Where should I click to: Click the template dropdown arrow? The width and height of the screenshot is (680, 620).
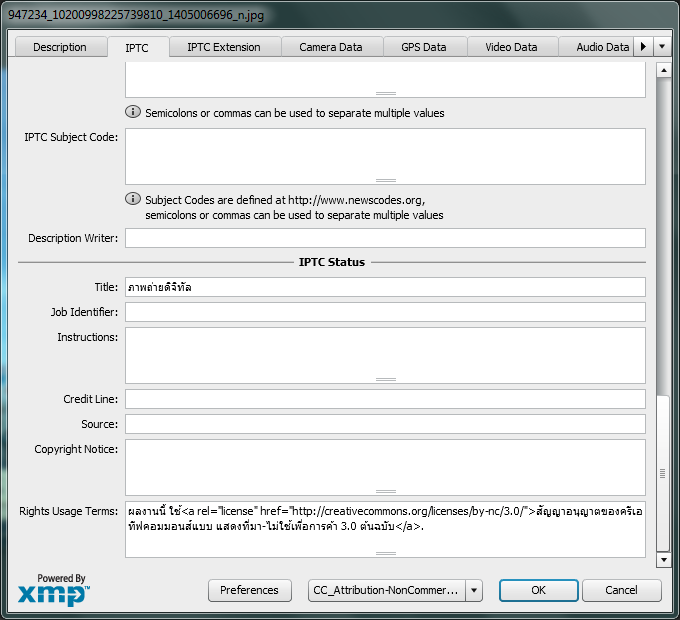pos(474,590)
